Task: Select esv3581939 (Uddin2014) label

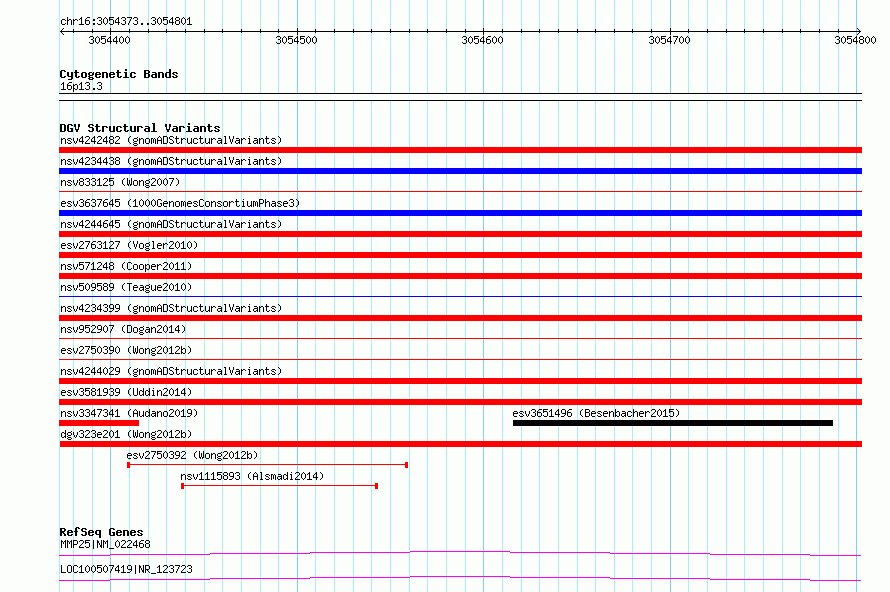Action: point(126,392)
